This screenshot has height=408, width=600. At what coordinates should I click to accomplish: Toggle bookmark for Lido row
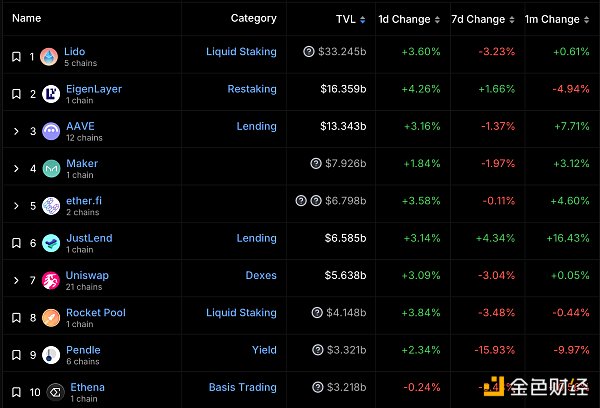16,57
